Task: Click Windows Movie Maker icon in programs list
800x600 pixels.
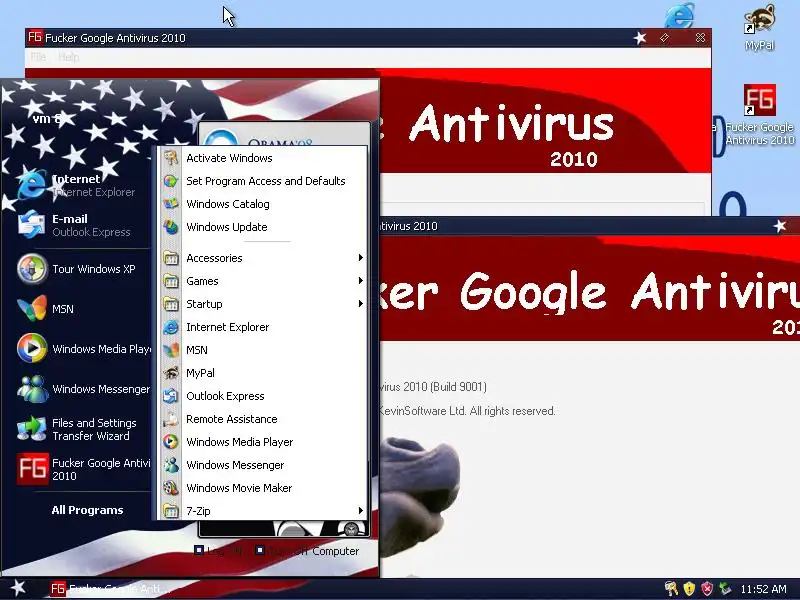Action: pyautogui.click(x=171, y=488)
